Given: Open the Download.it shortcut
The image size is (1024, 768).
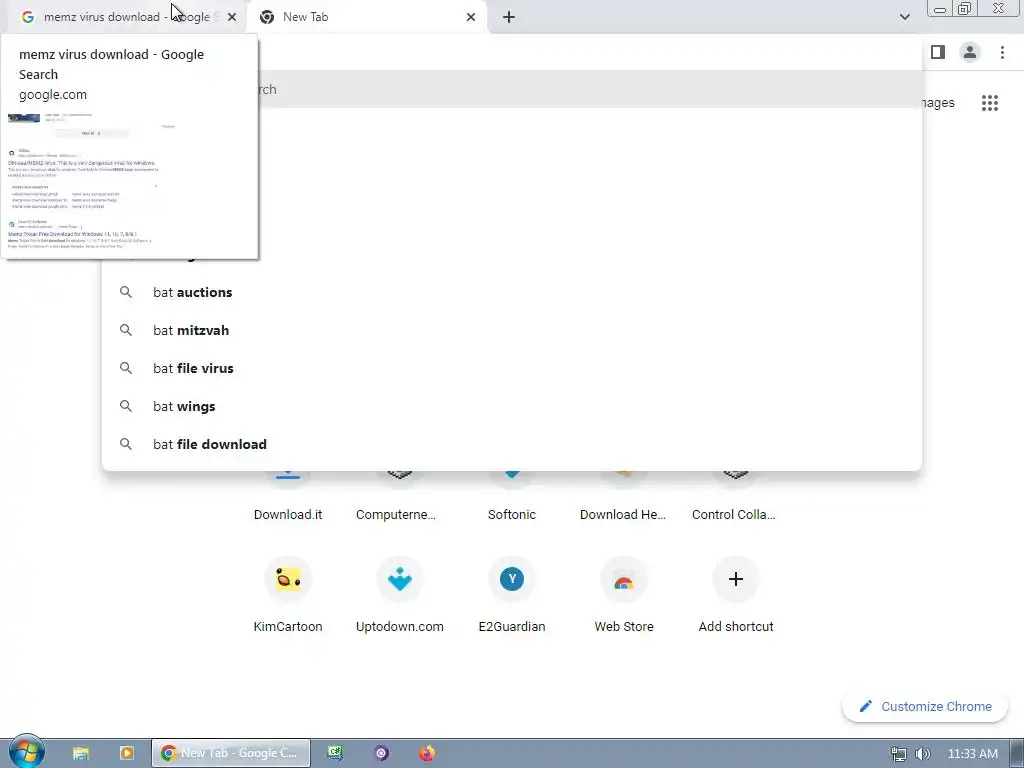Looking at the screenshot, I should pos(288,496).
